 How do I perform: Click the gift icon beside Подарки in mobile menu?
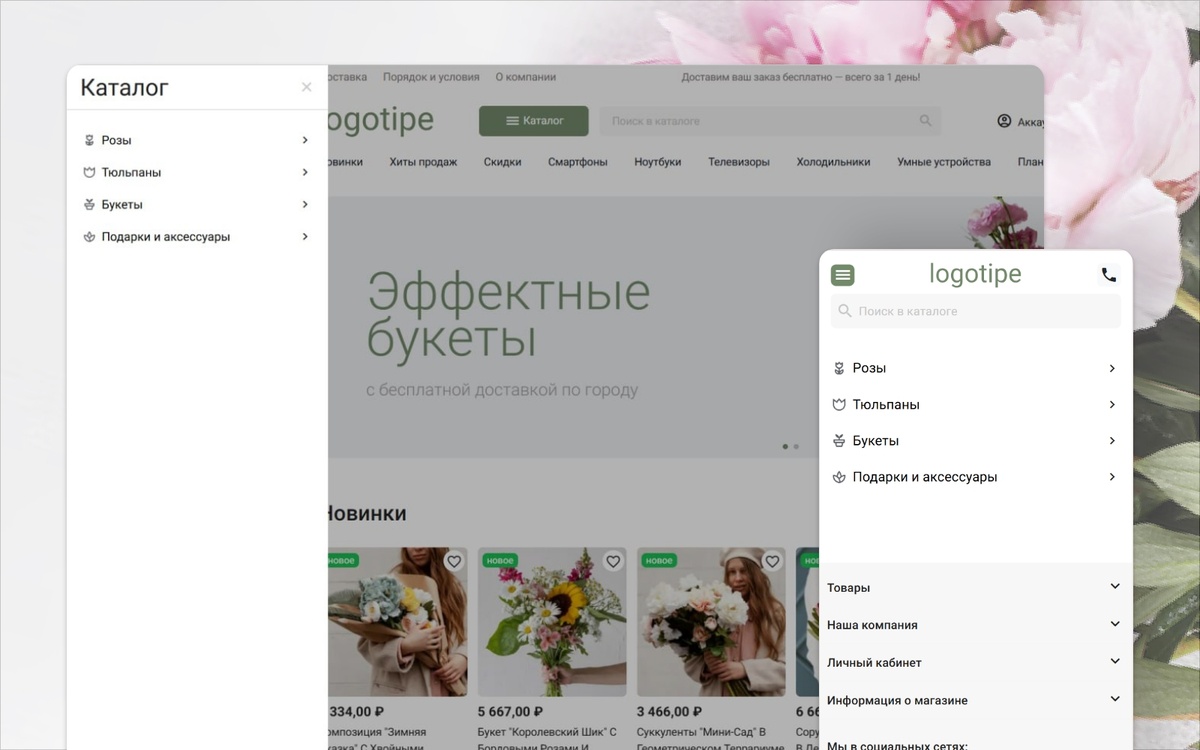[839, 477]
